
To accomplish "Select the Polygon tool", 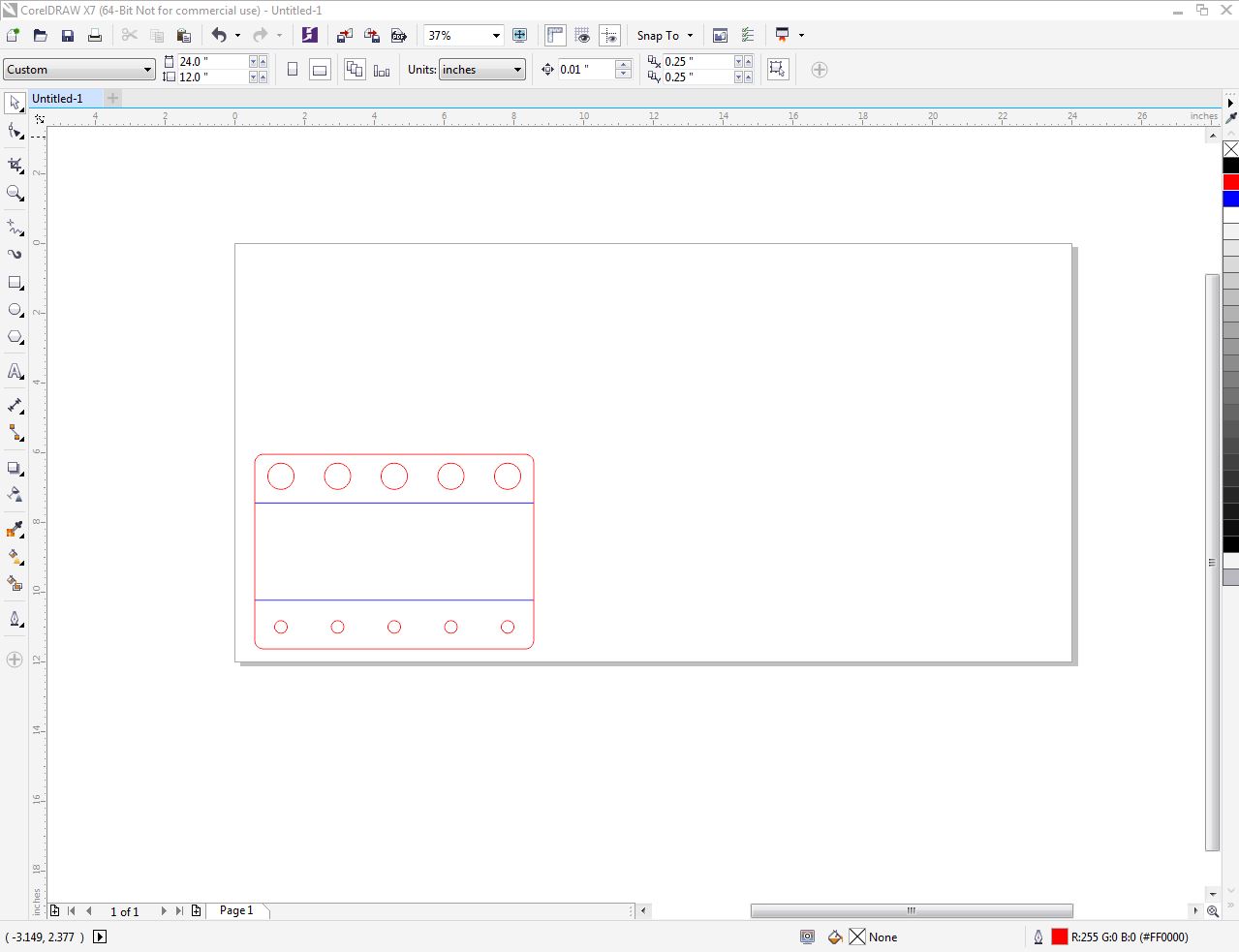I will [x=15, y=338].
